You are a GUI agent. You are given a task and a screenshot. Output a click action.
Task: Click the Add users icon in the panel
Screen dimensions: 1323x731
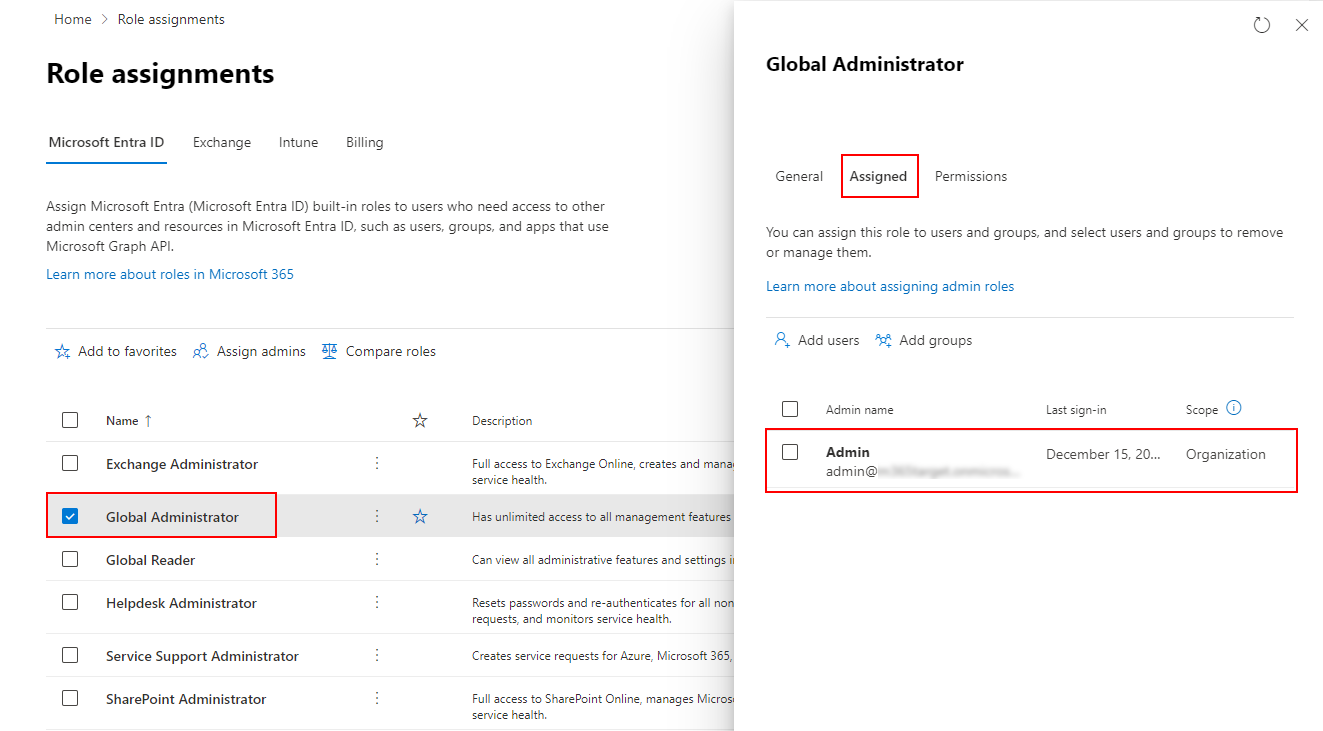click(781, 340)
